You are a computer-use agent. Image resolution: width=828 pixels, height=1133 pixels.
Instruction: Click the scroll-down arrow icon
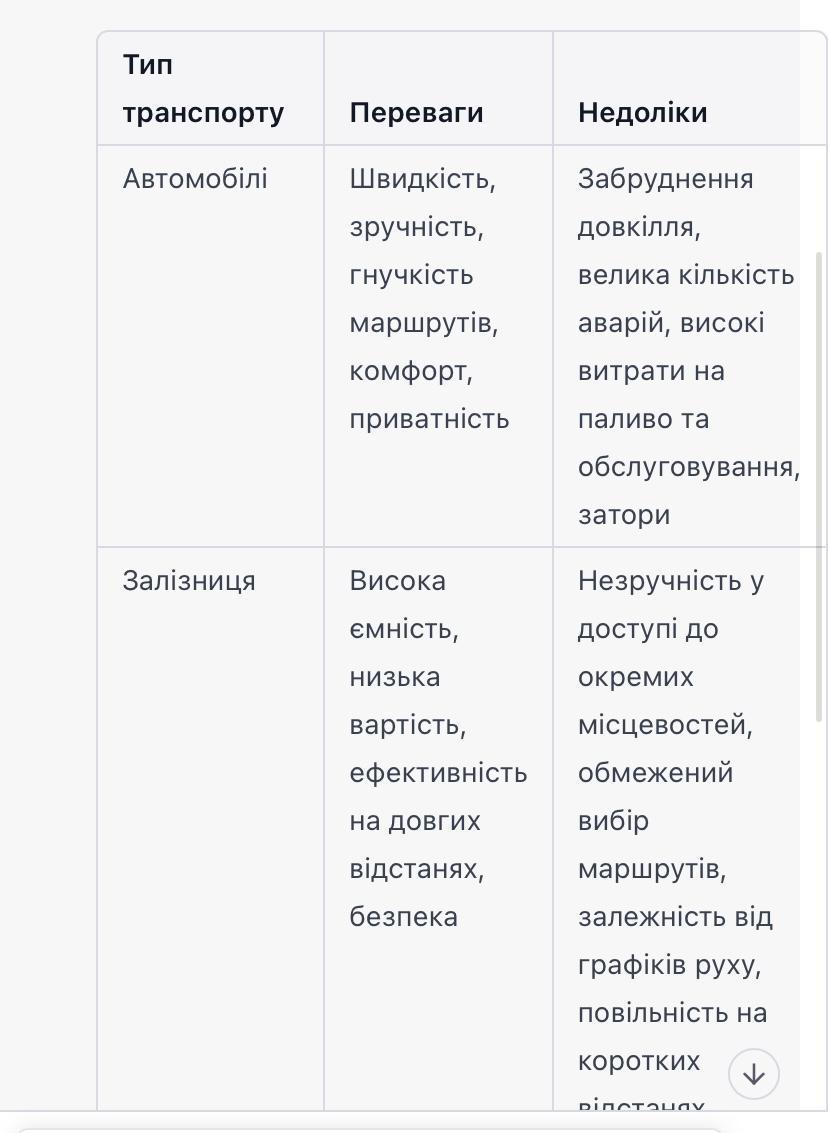[754, 1074]
